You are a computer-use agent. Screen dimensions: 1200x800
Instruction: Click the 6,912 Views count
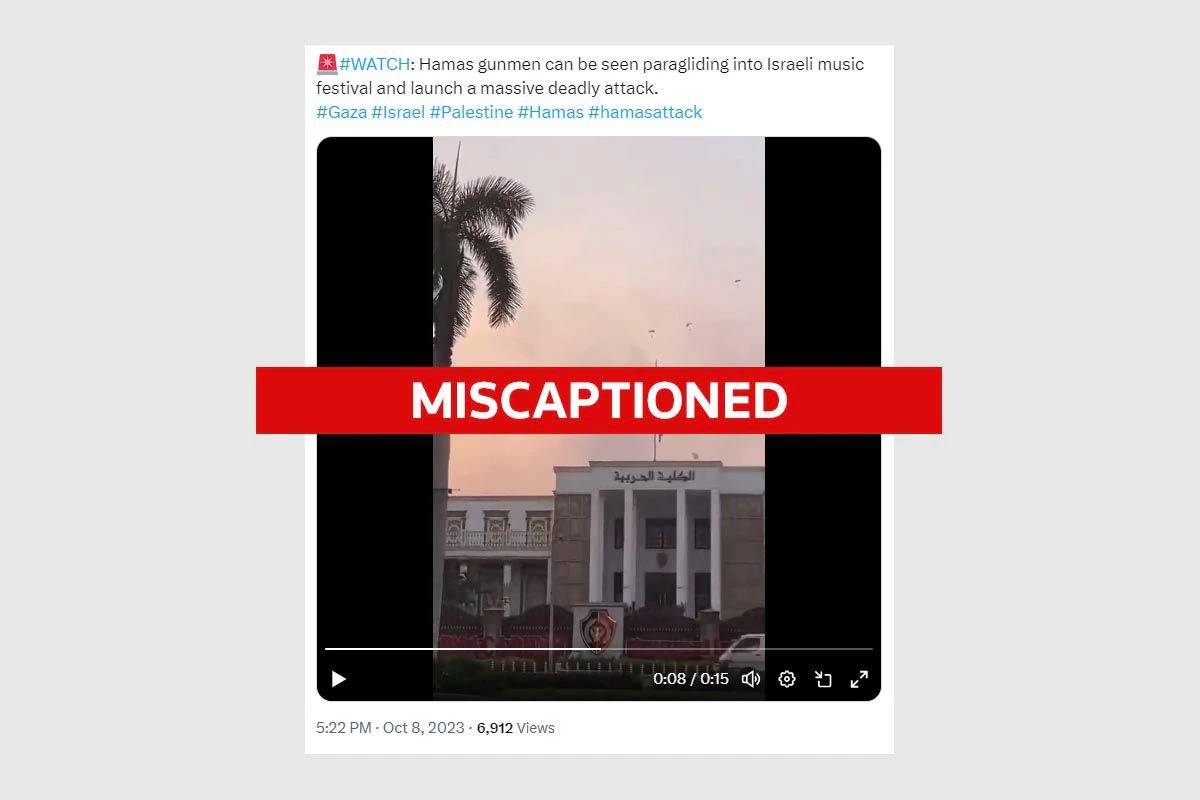(515, 728)
